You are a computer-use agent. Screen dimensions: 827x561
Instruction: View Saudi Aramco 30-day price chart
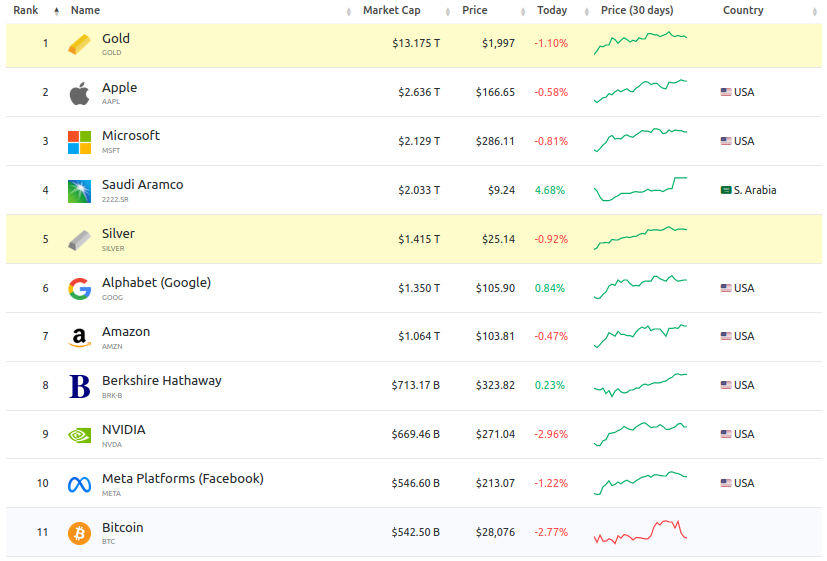tap(640, 189)
